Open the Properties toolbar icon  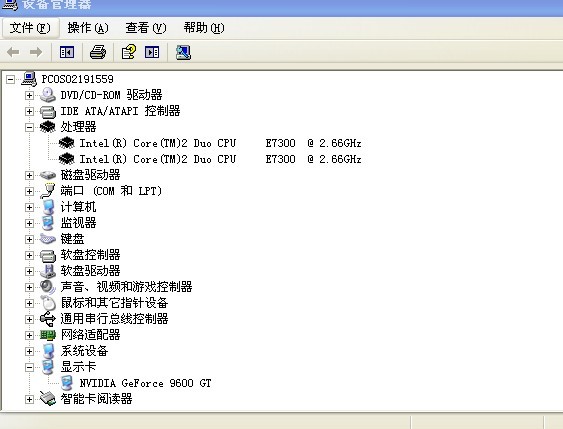tap(129, 52)
